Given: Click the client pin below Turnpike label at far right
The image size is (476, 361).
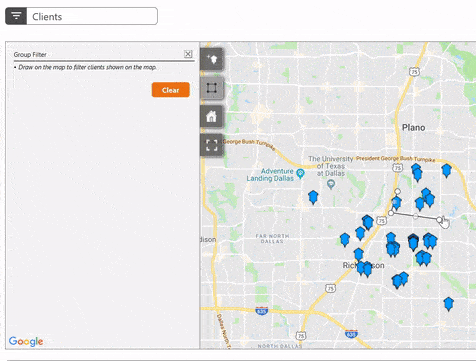Looking at the screenshot, I should [446, 170].
